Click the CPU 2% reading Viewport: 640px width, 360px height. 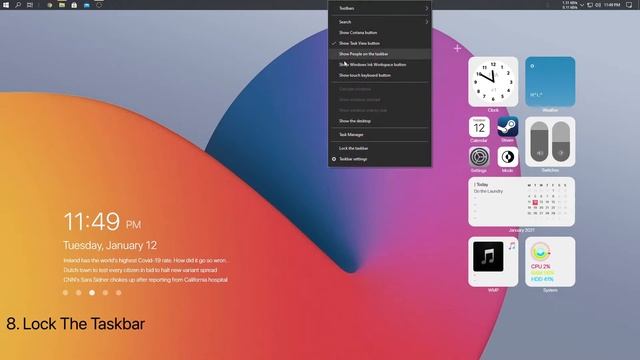coord(540,266)
